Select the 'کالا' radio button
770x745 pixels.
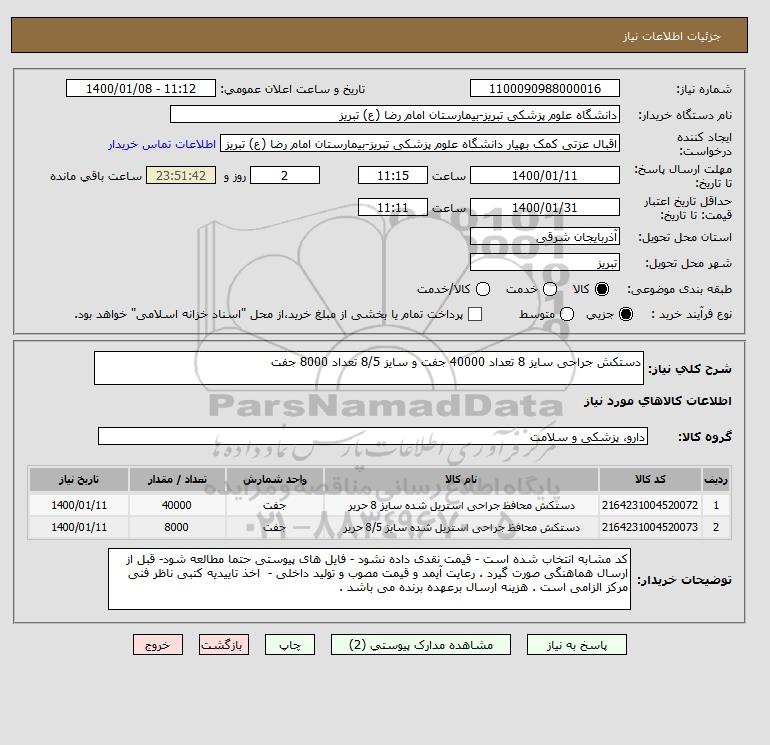point(602,289)
